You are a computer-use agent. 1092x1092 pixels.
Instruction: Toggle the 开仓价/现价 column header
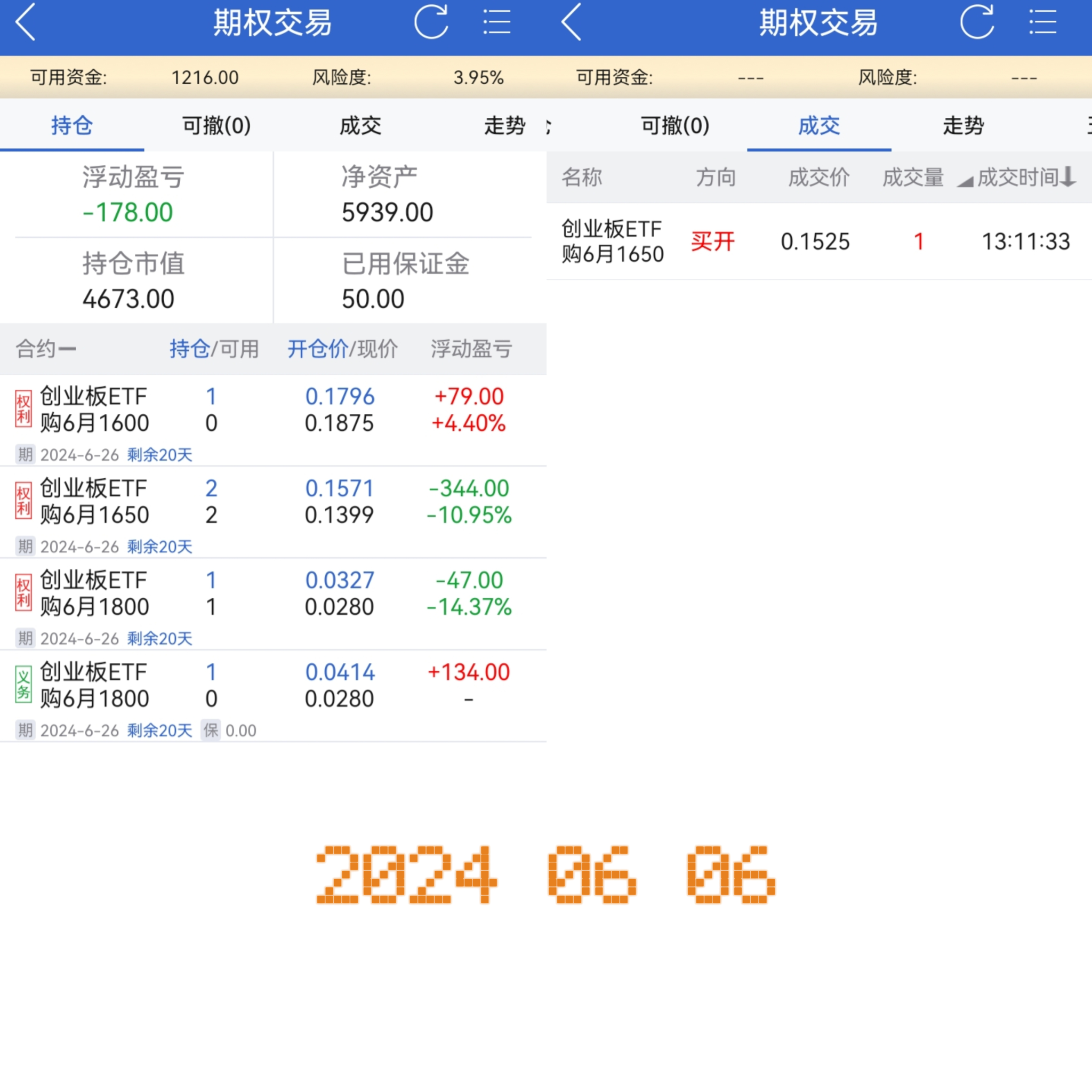[342, 349]
